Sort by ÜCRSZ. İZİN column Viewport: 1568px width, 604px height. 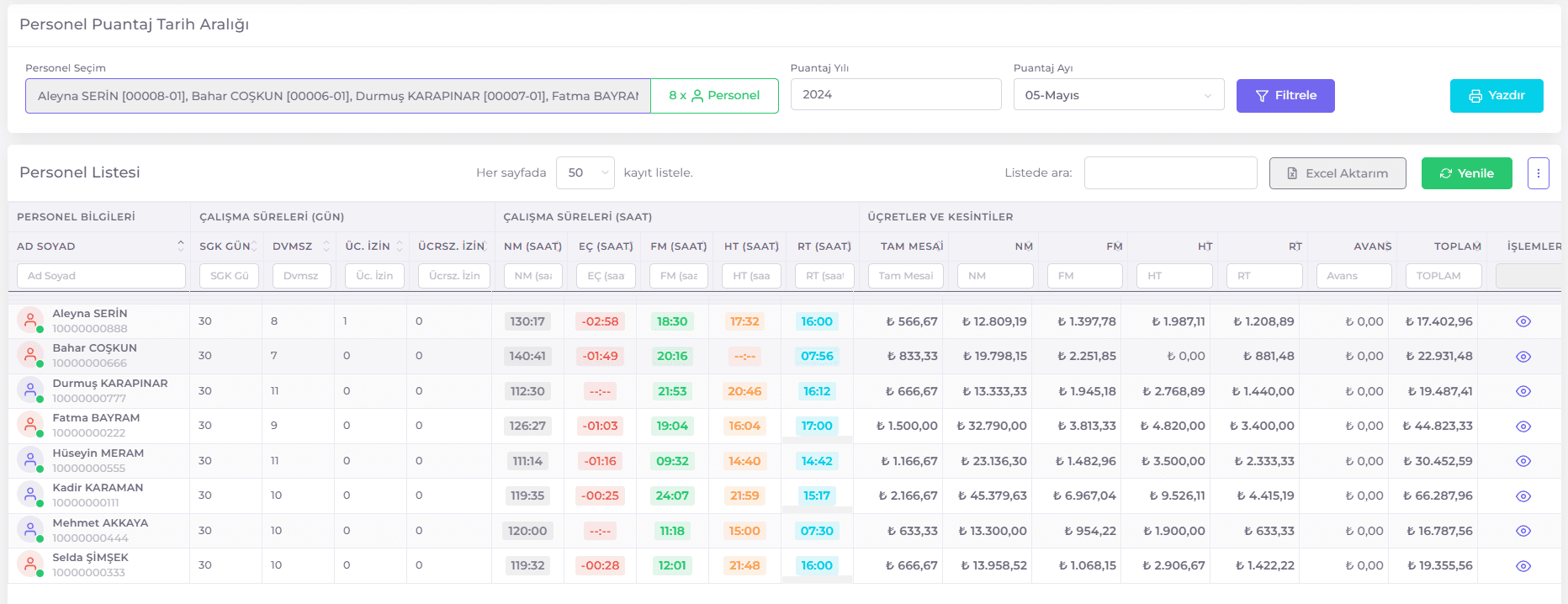click(x=453, y=246)
